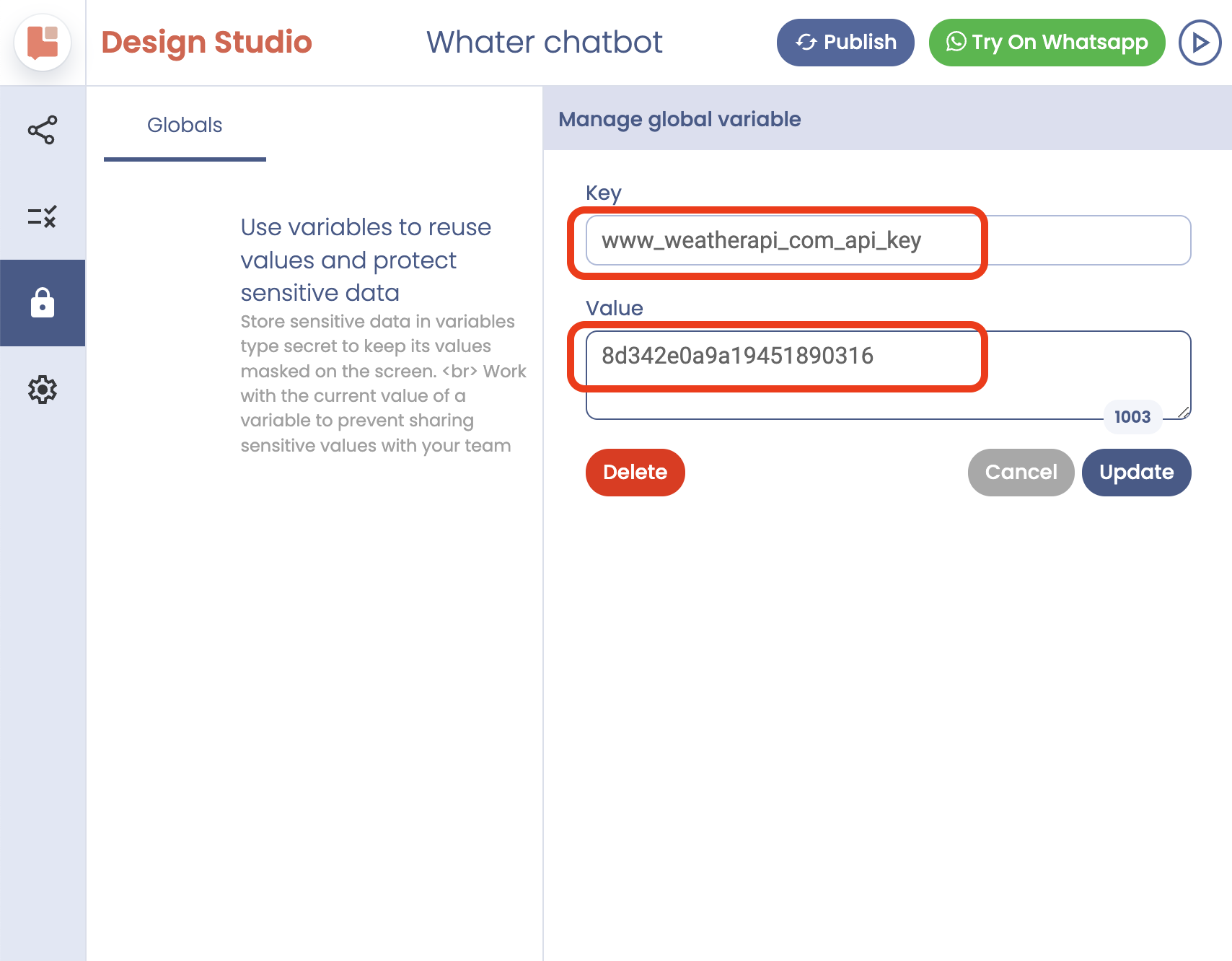Publish the chatbot
Image resolution: width=1232 pixels, height=961 pixels.
coord(845,43)
